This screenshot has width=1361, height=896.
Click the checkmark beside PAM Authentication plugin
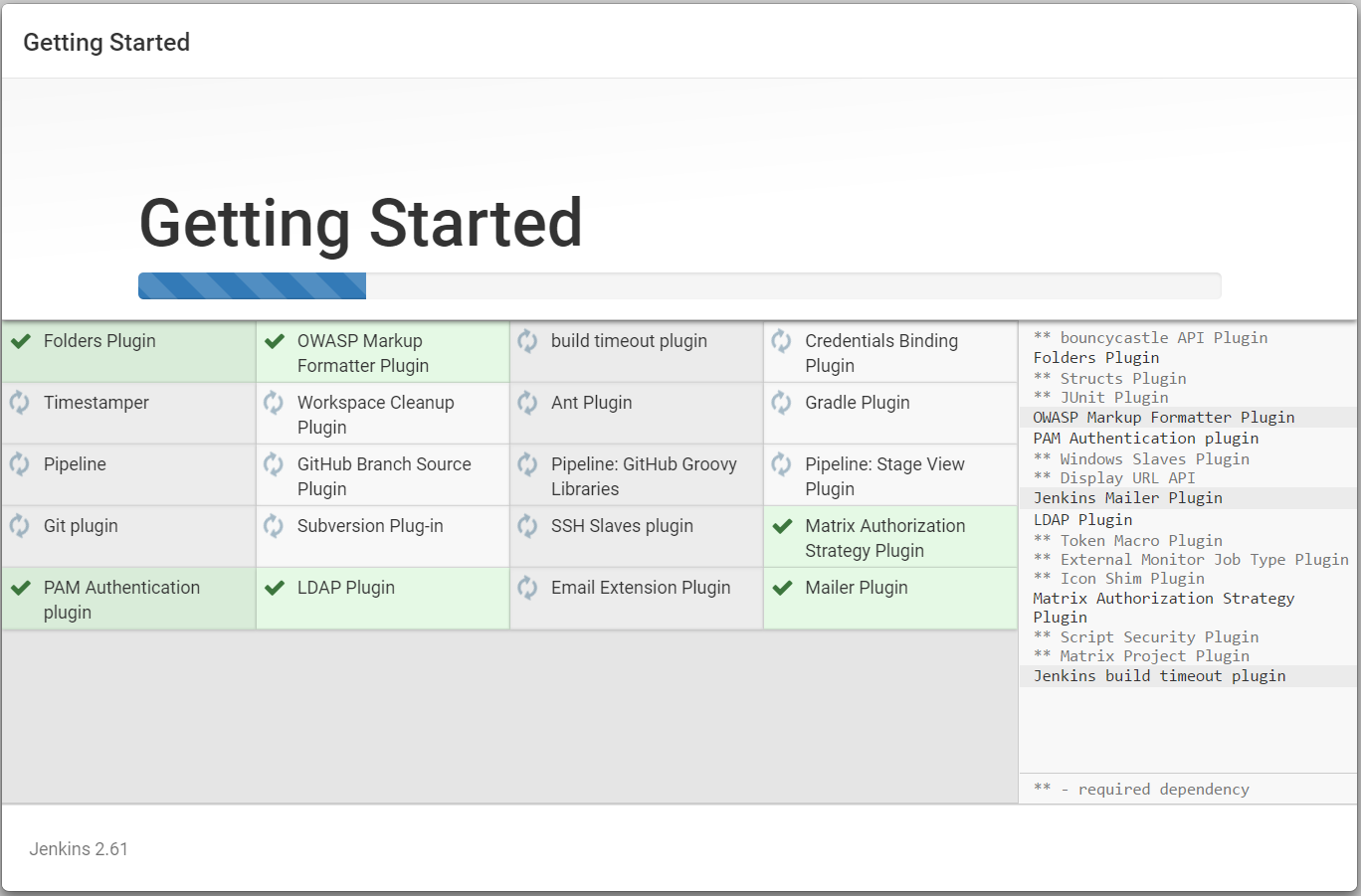(x=20, y=588)
